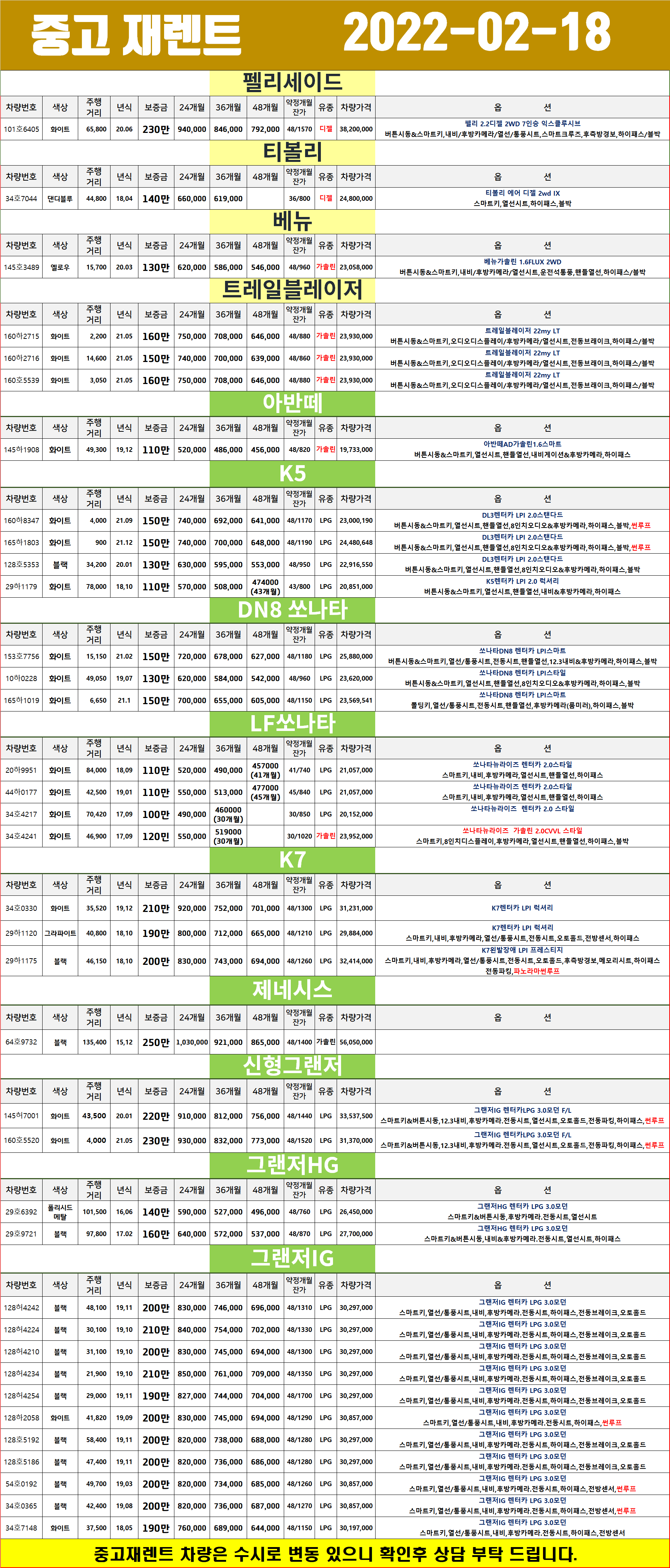Image resolution: width=670 pixels, height=1568 pixels.
Task: Select the 엘로우 color cell for 베뉴
Action: (59, 267)
